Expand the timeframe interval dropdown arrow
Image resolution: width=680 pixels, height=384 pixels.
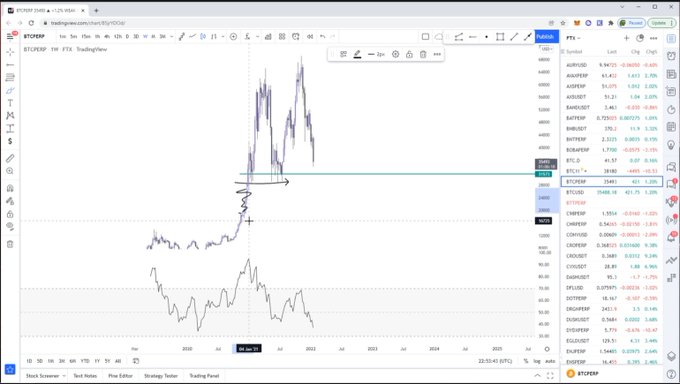[x=172, y=36]
